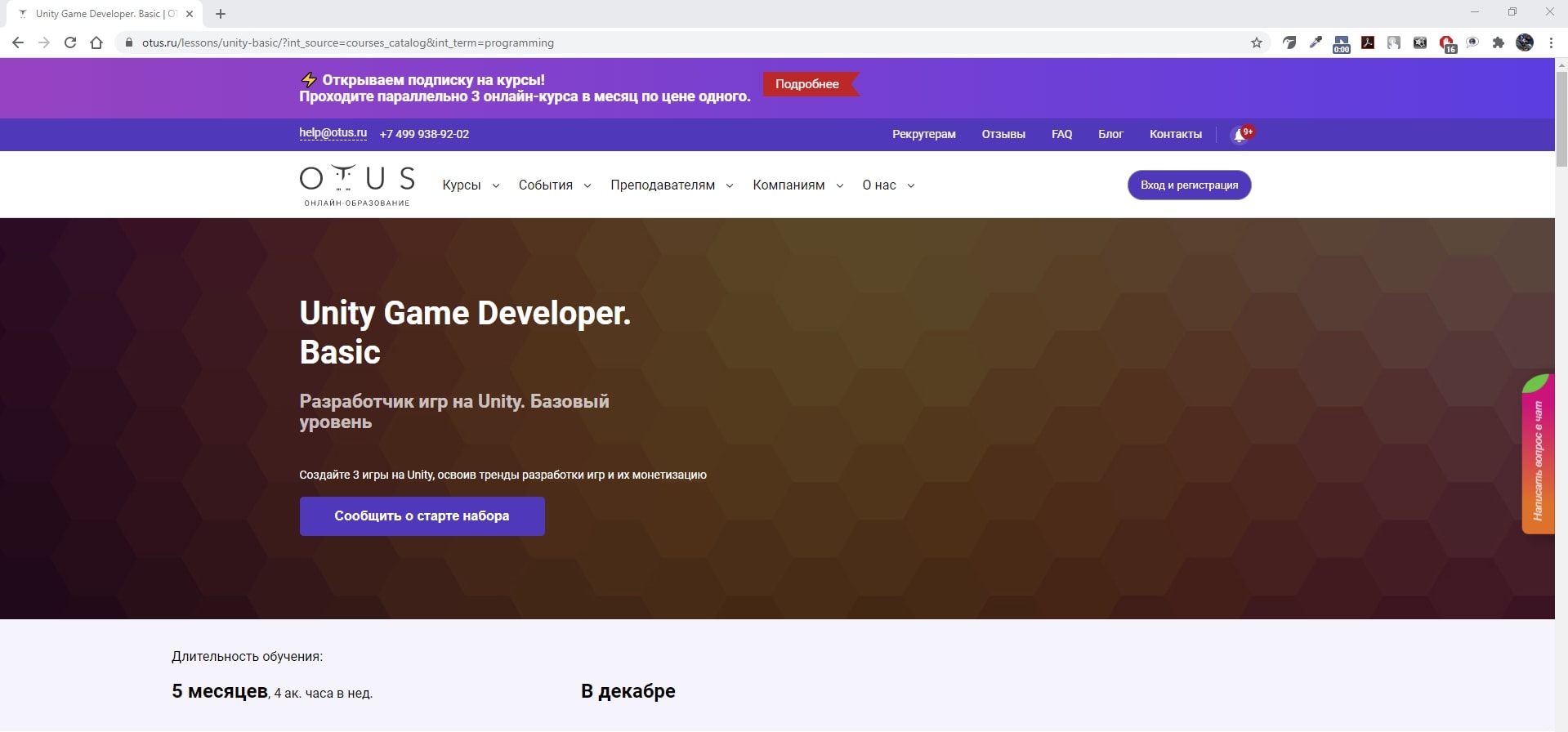Click the OTUS logo
Image resolution: width=1568 pixels, height=732 pixels.
tap(357, 185)
